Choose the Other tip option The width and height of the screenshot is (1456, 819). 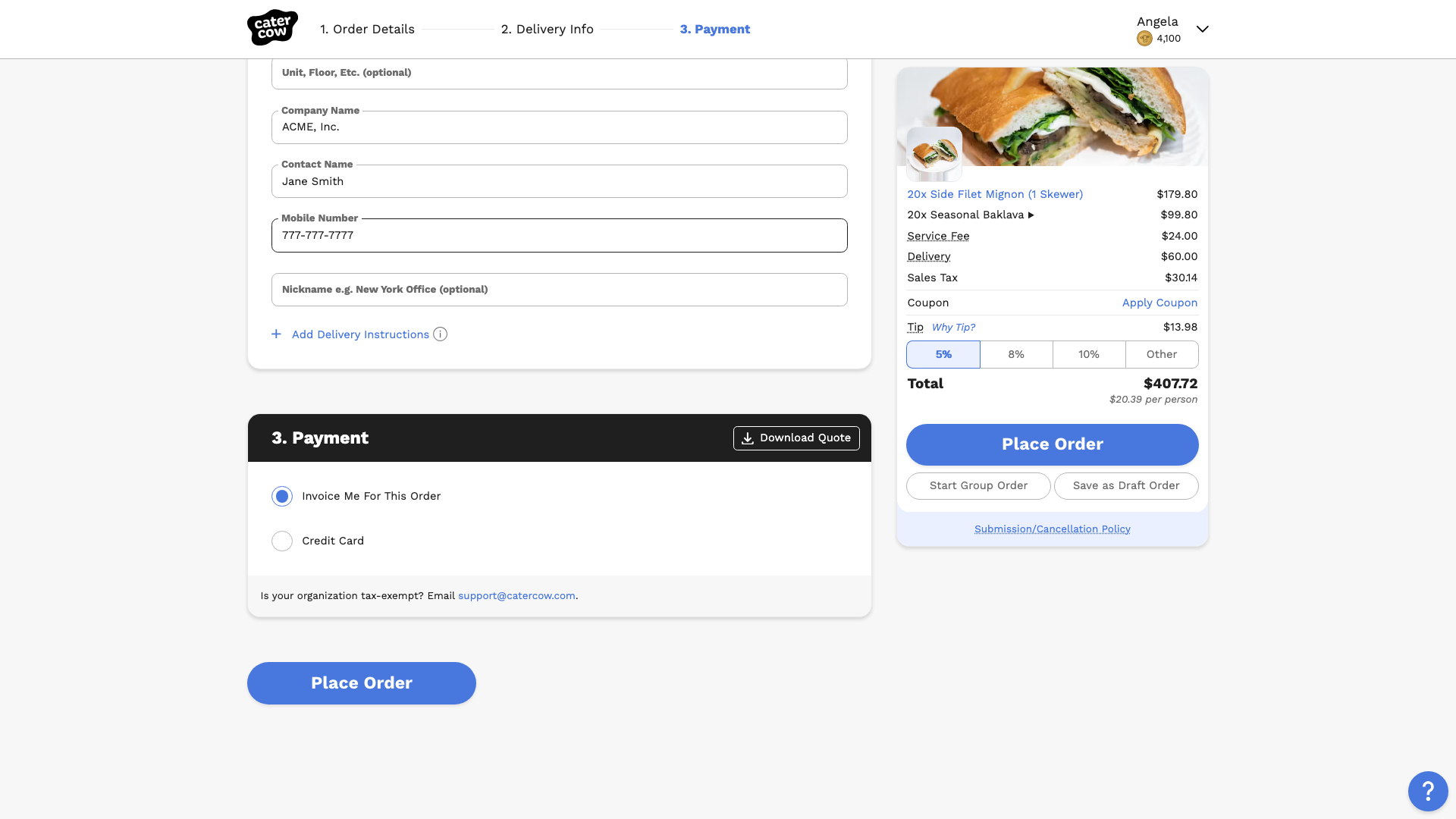coord(1162,354)
